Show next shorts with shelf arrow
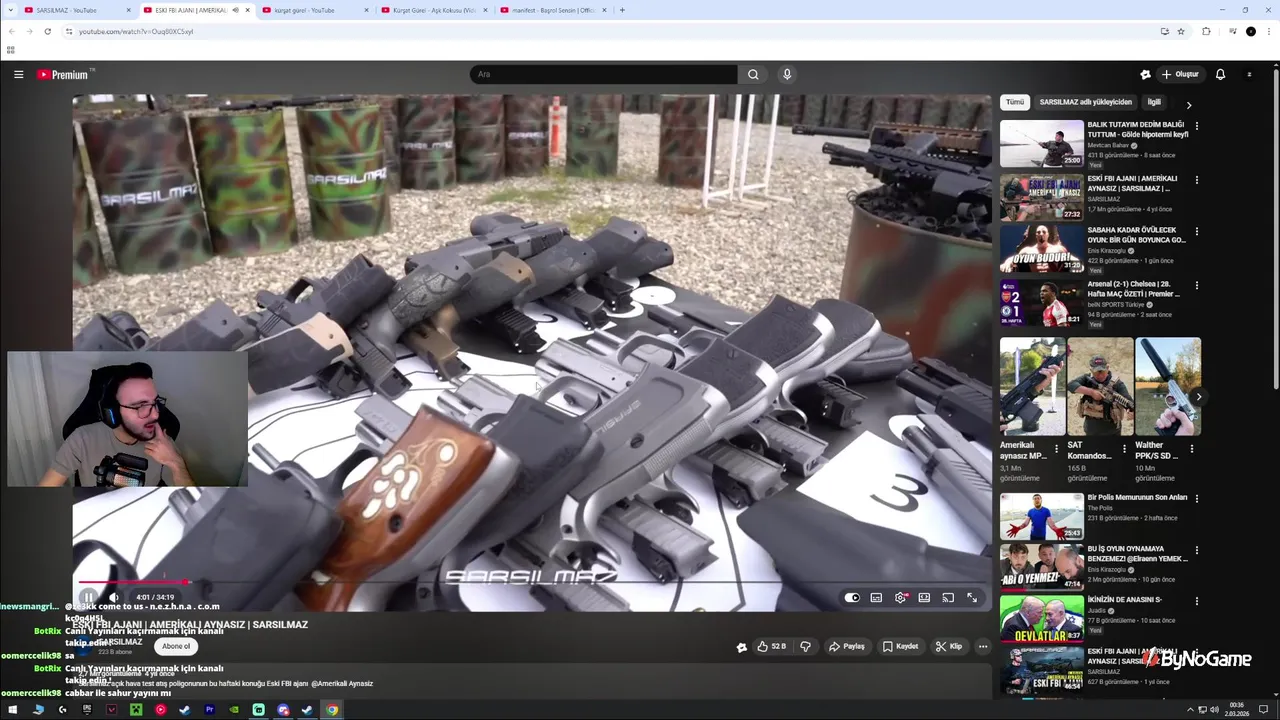Image resolution: width=1280 pixels, height=720 pixels. click(x=1198, y=397)
